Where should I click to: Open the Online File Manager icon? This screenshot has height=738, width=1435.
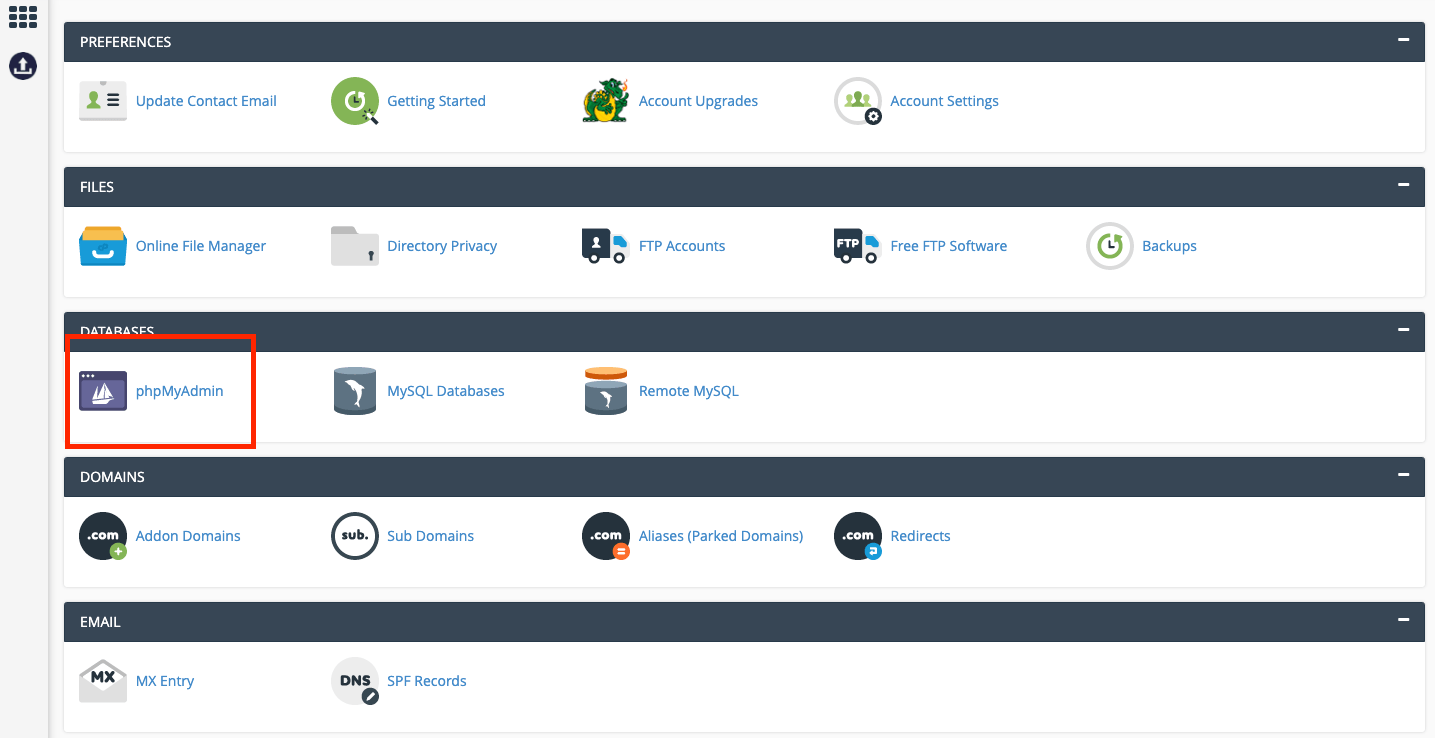click(103, 246)
